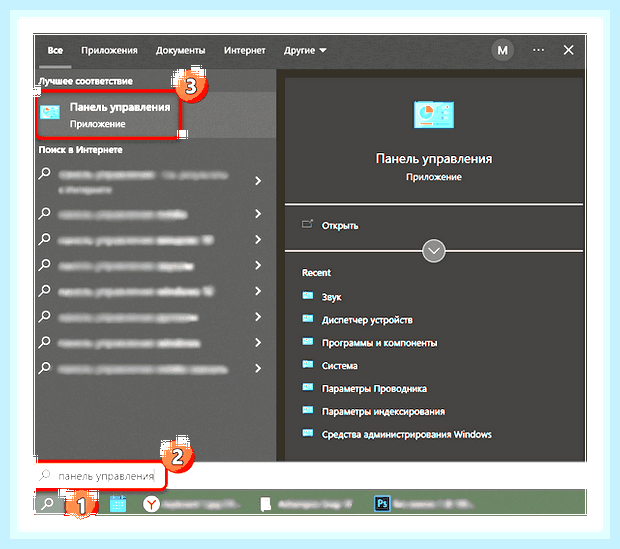Click Открыть to launch Control Panel
This screenshot has width=620, height=549.
(x=340, y=226)
